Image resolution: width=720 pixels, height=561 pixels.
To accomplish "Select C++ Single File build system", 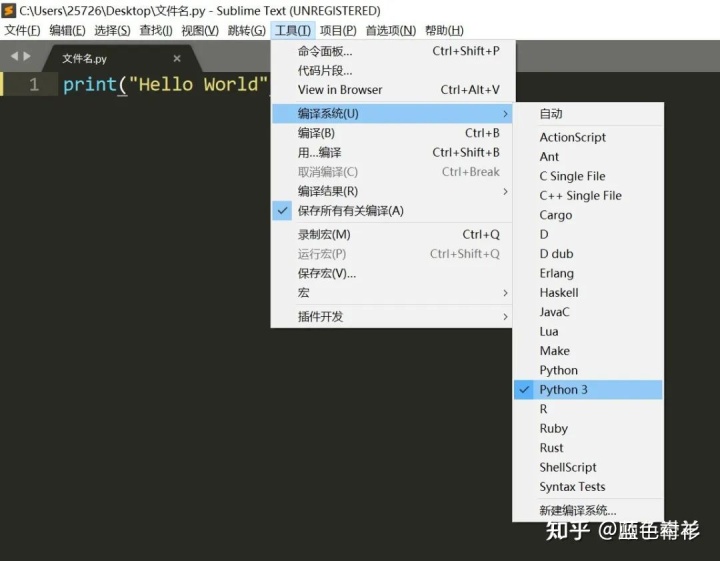I will (x=588, y=195).
